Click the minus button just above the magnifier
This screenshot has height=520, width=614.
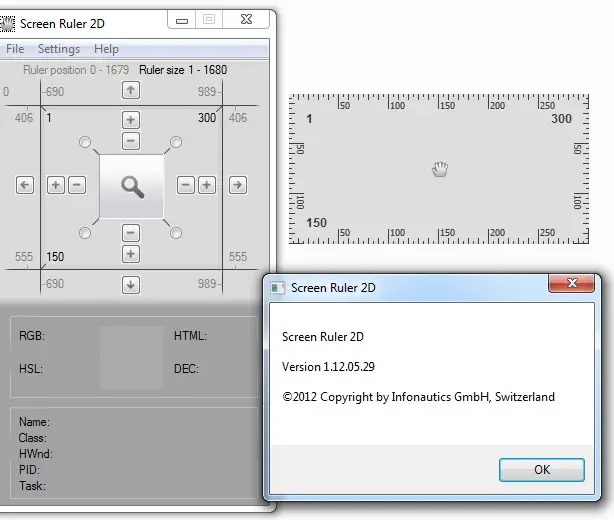pos(131,141)
